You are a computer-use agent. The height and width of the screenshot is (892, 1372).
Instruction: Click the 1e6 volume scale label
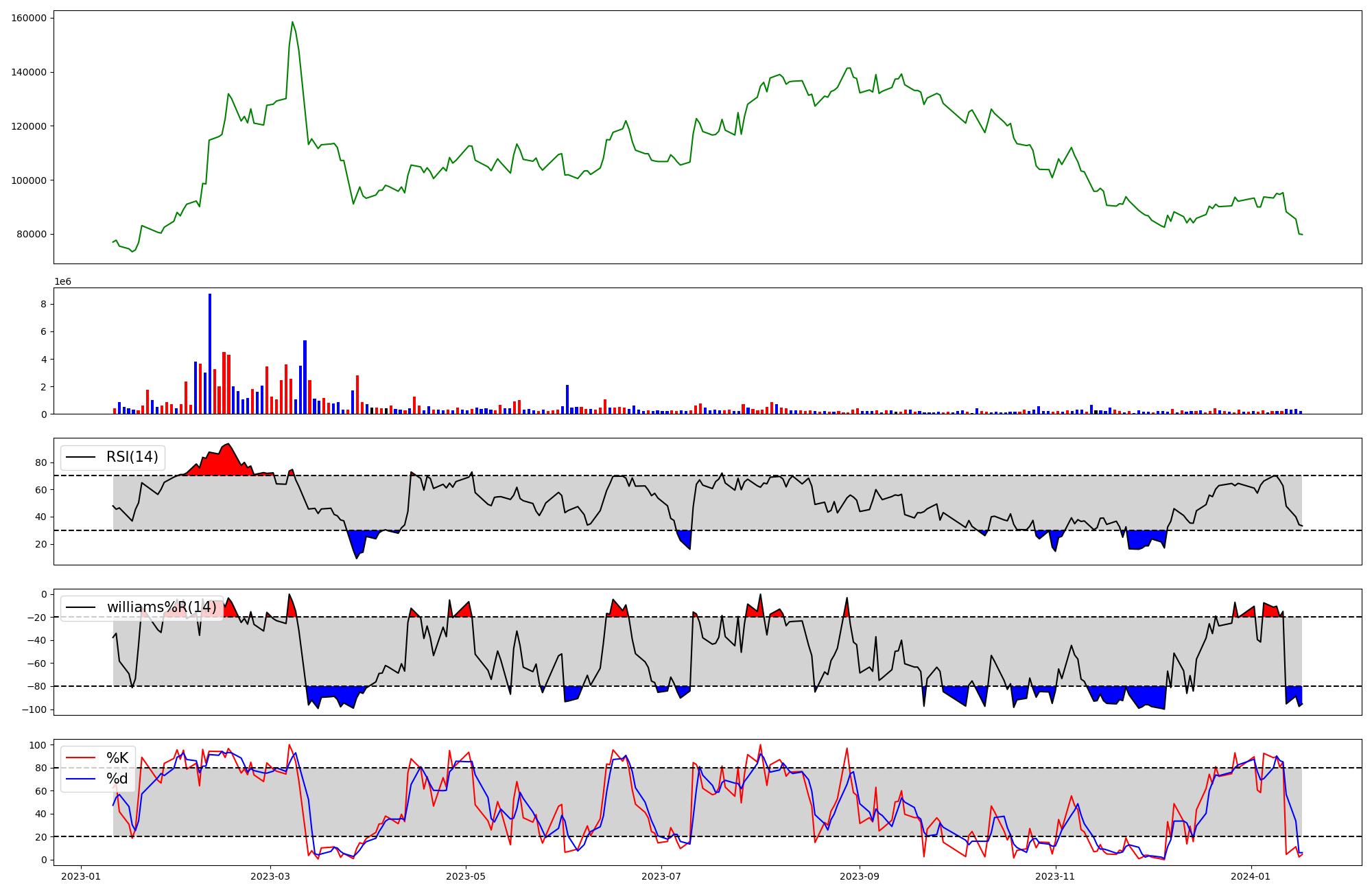pyautogui.click(x=62, y=281)
